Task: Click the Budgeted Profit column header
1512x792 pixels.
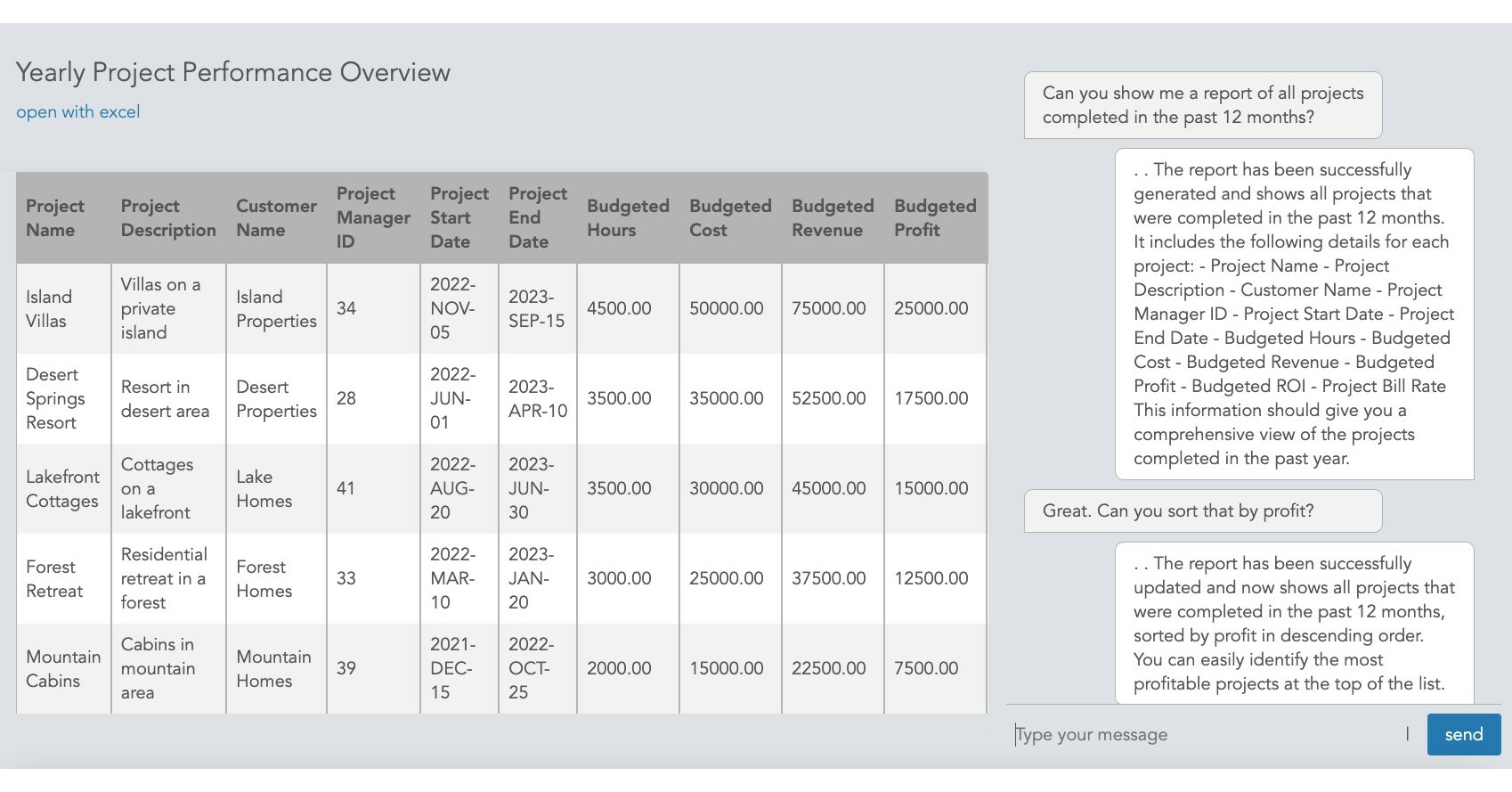Action: click(x=934, y=218)
